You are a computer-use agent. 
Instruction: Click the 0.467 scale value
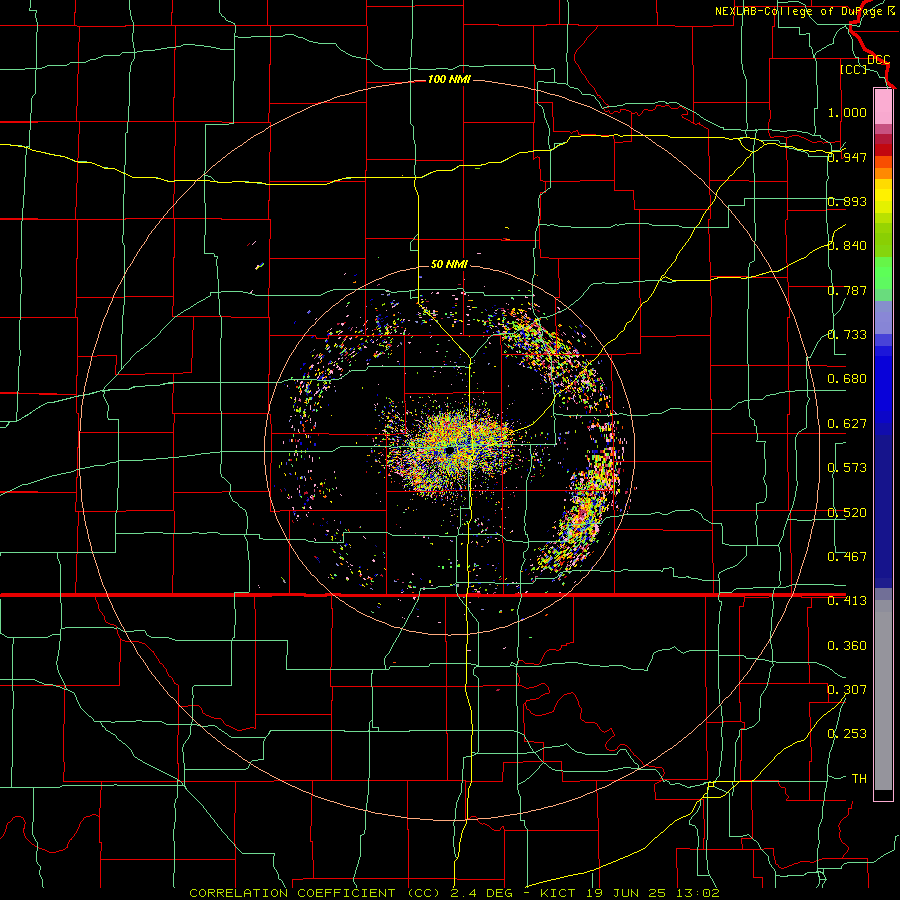pyautogui.click(x=847, y=557)
